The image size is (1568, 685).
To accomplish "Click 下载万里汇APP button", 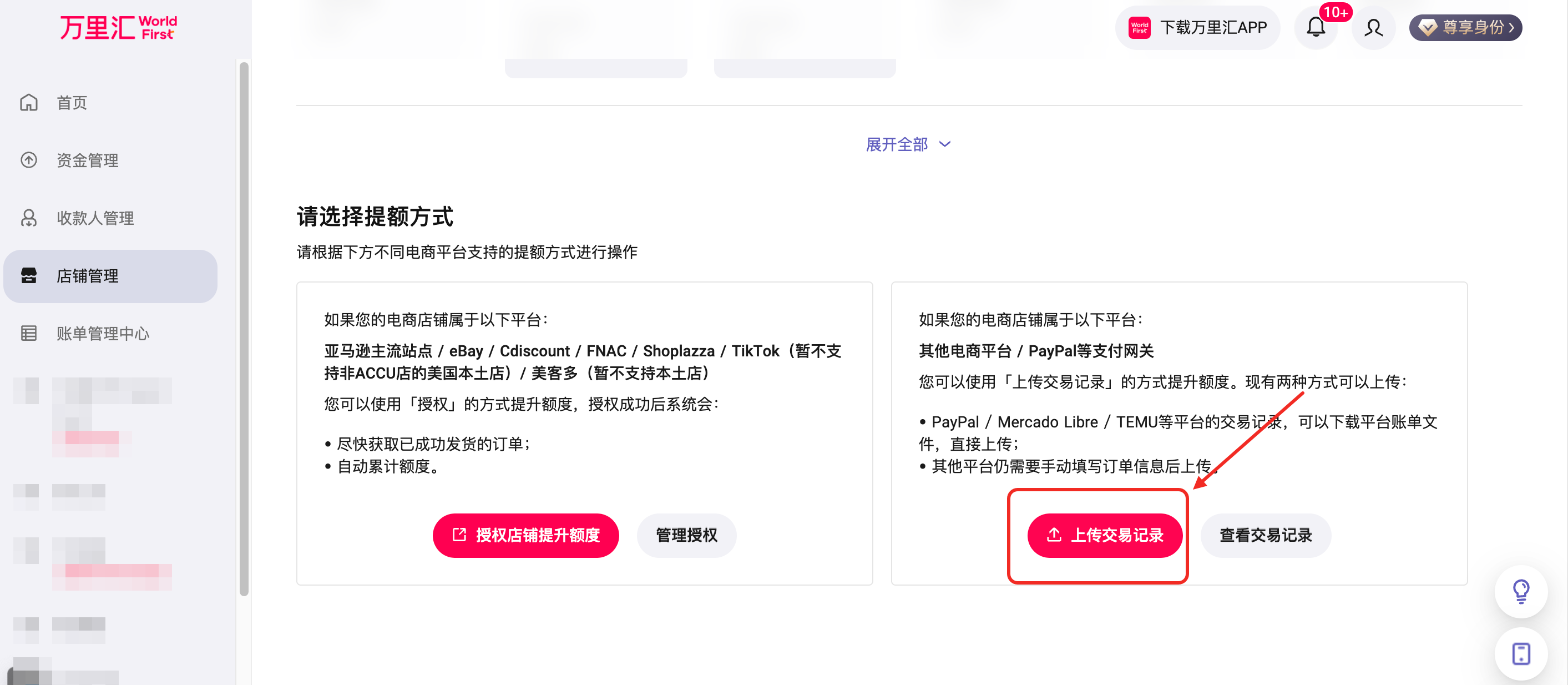I will point(1197,27).
